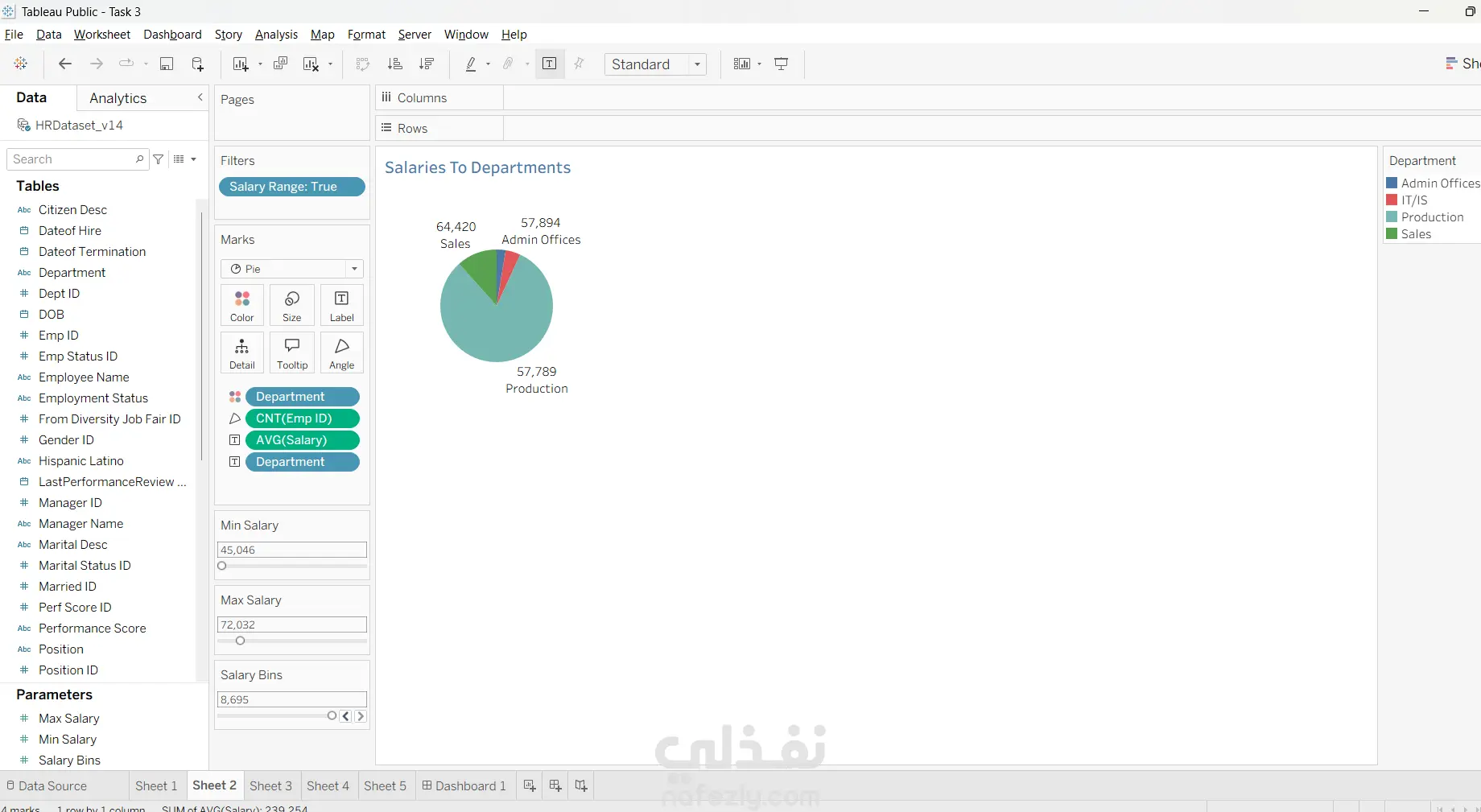Click the Size marks card button
1481x812 pixels.
[x=292, y=305]
